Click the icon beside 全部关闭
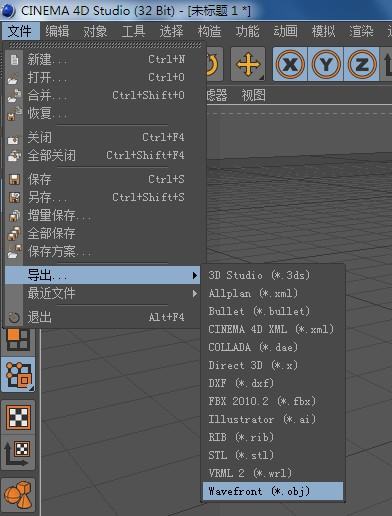392x516 pixels. (14, 156)
